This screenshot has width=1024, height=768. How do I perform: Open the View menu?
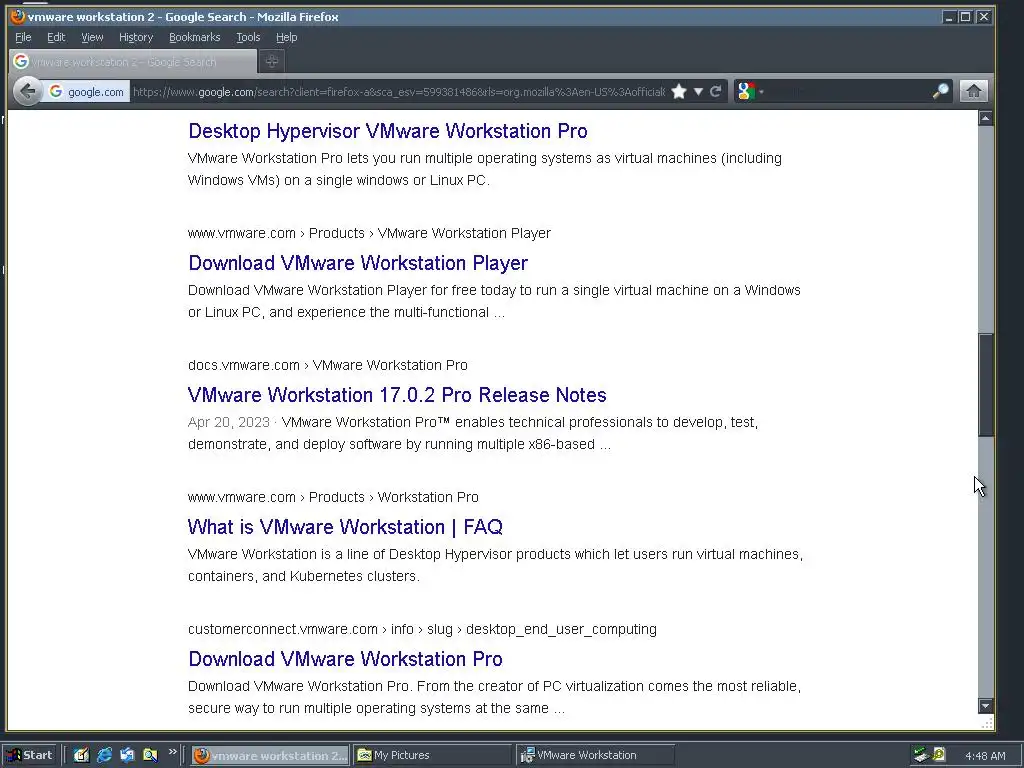92,37
